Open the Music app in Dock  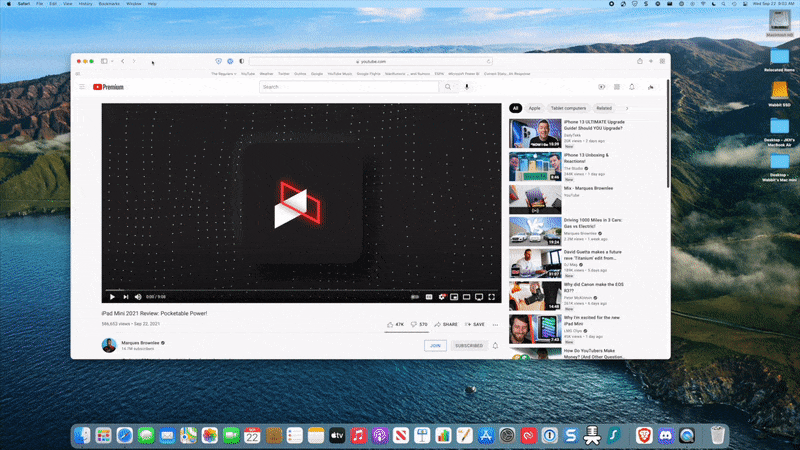click(x=358, y=436)
